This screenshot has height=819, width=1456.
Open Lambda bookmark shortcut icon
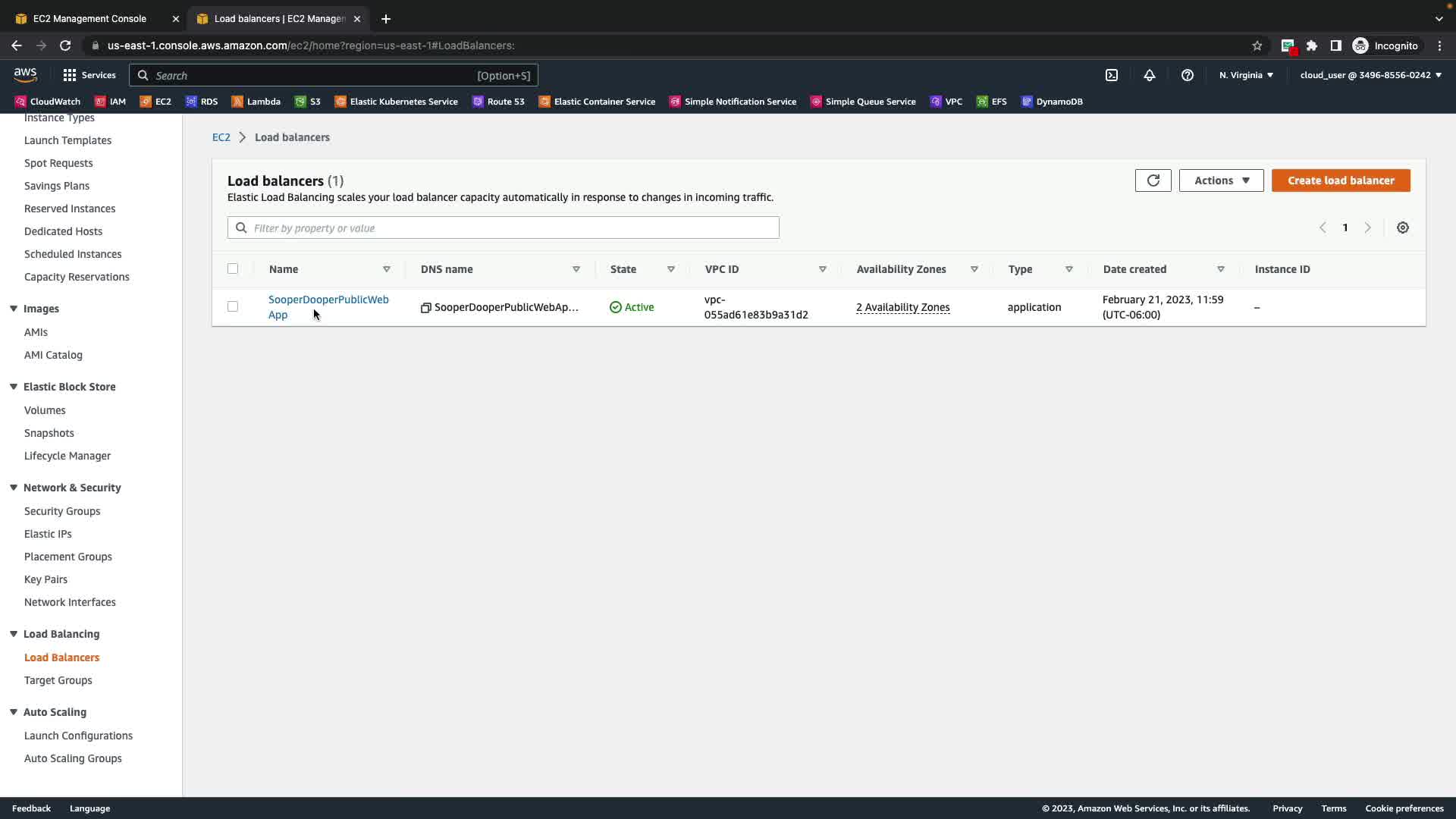pos(237,102)
